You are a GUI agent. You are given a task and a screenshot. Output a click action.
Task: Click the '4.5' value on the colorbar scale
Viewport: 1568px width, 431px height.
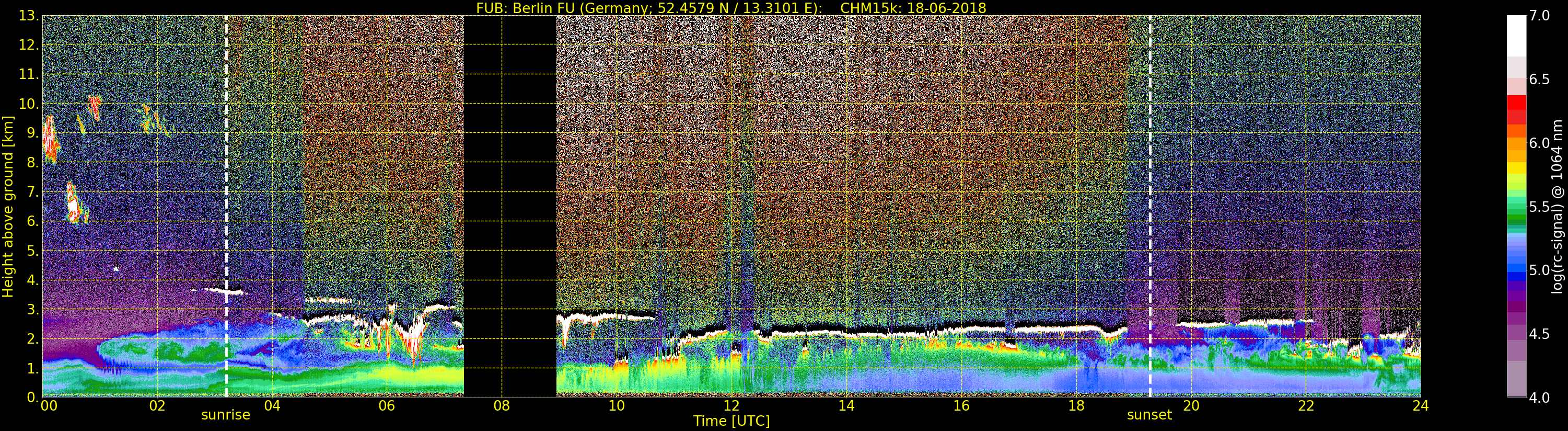[1540, 334]
